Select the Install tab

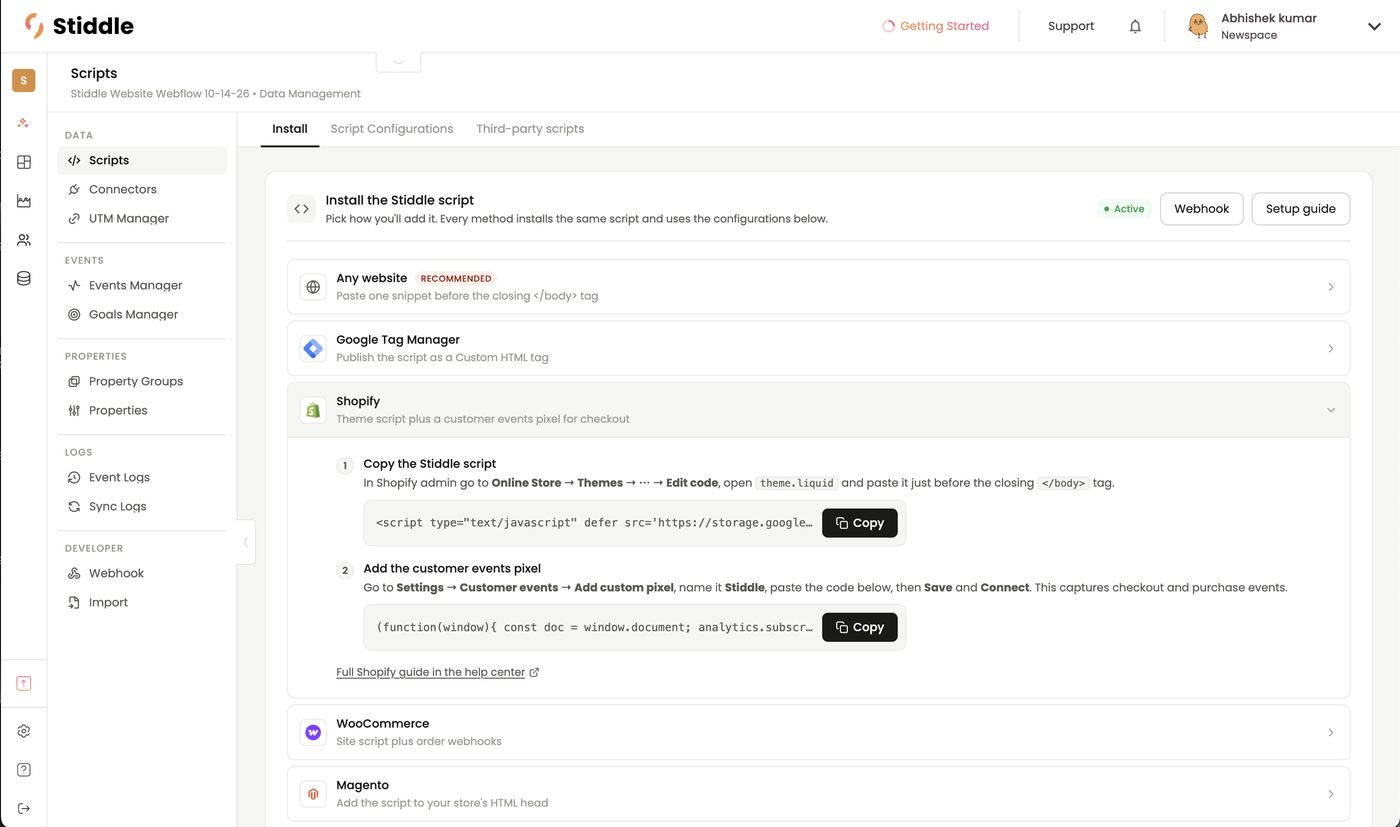tap(290, 129)
